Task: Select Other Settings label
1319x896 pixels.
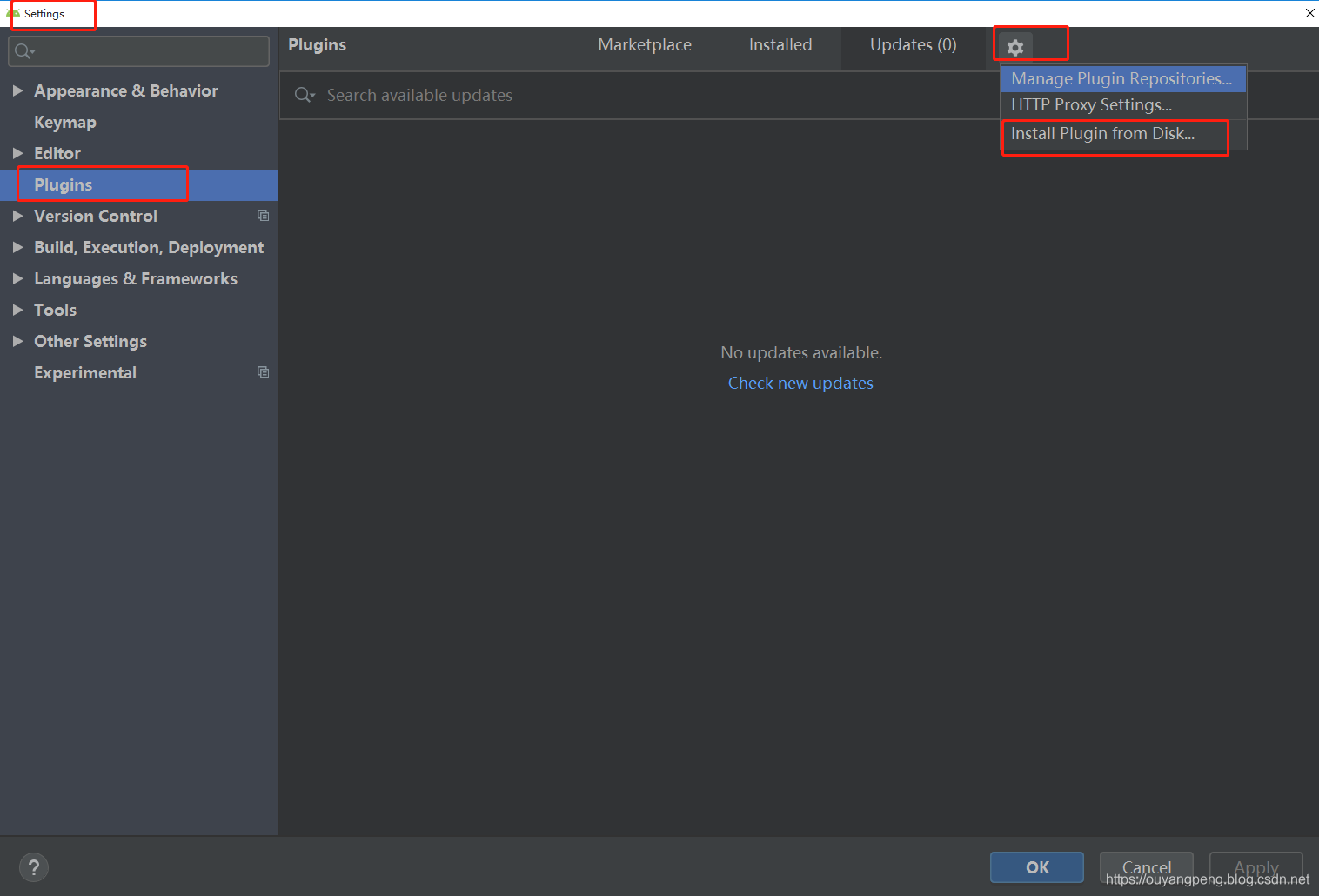Action: coord(90,342)
